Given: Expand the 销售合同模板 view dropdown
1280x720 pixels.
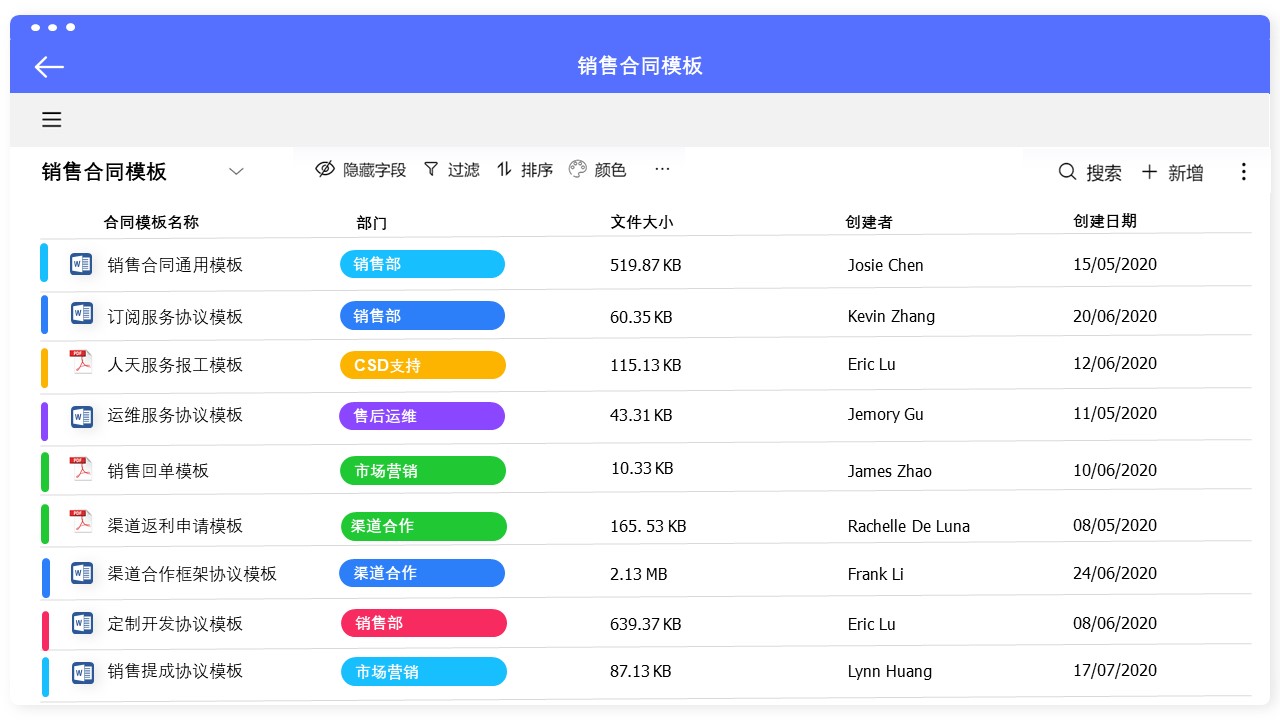Looking at the screenshot, I should pos(236,172).
